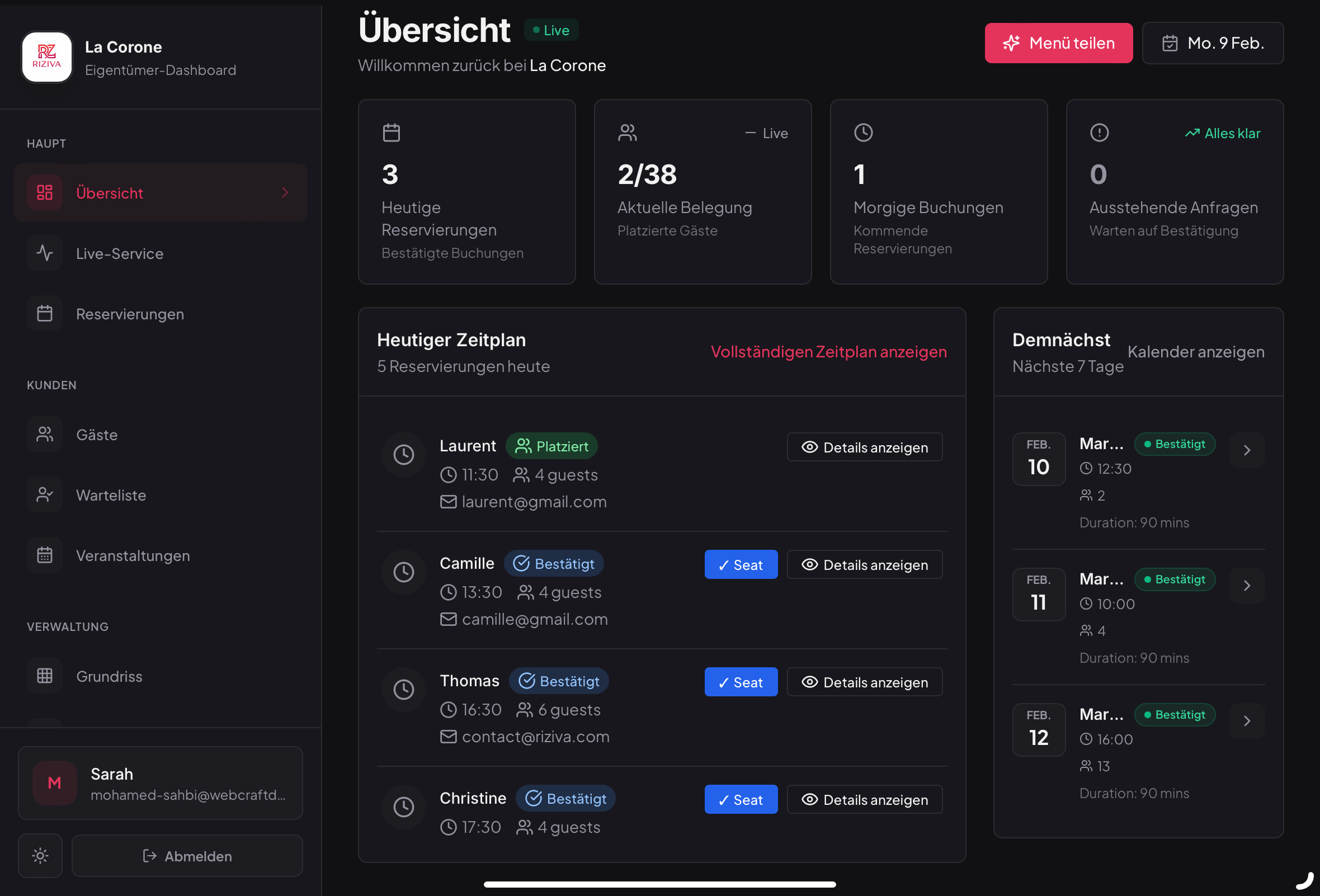Click the Riziva logo in sidebar
This screenshot has height=896, width=1320.
click(46, 57)
